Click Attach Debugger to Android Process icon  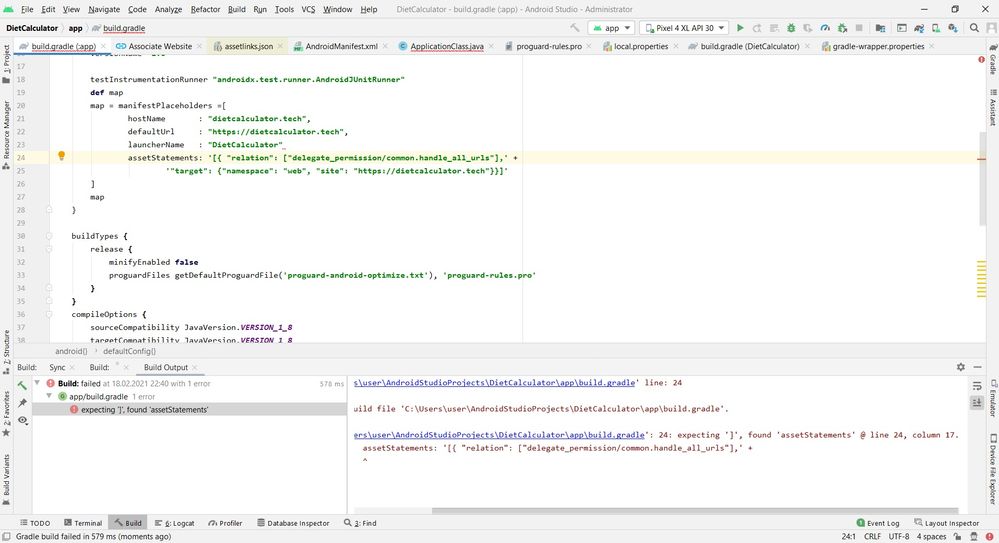(842, 28)
